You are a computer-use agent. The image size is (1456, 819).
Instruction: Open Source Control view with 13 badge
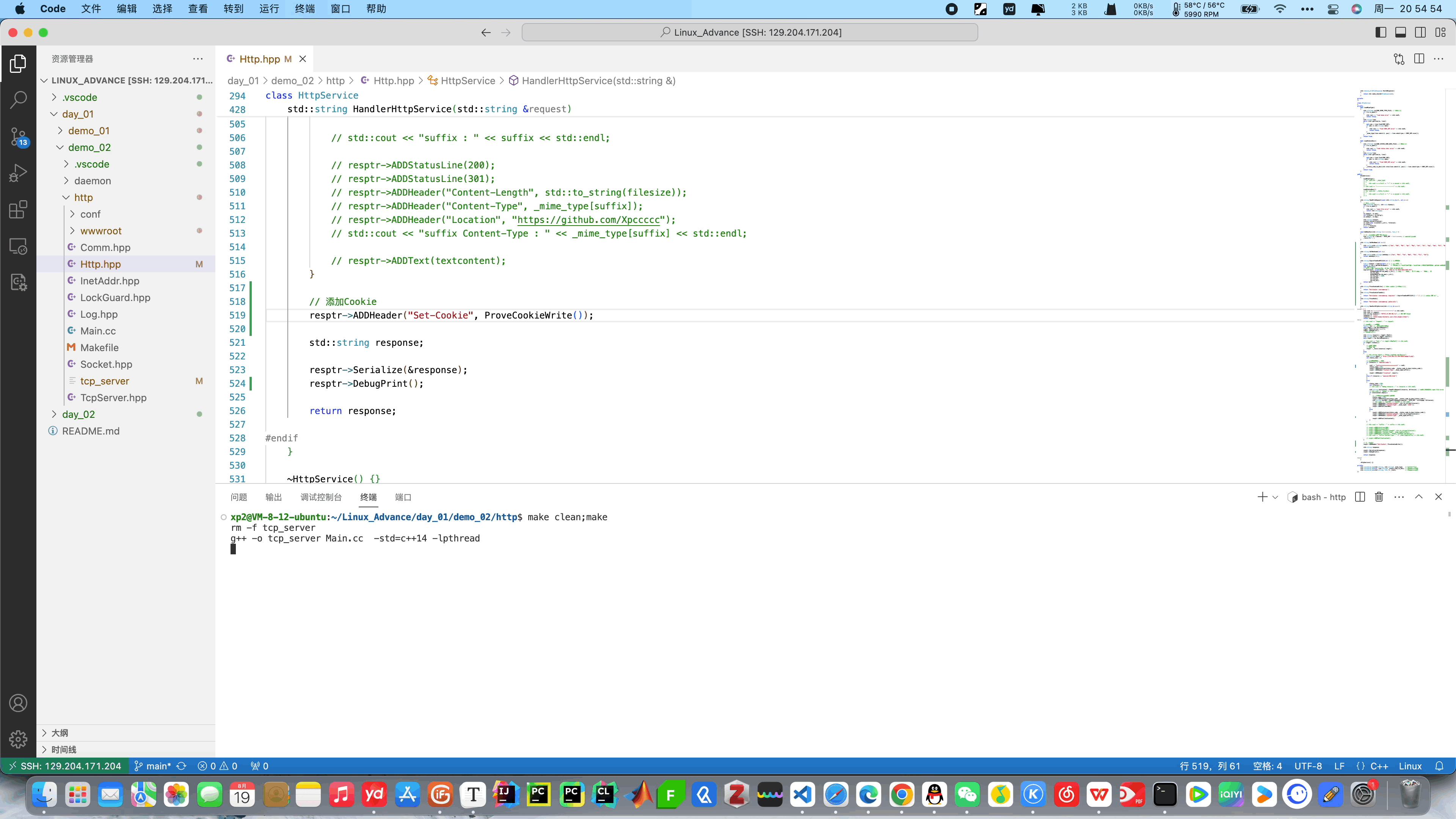[x=18, y=137]
